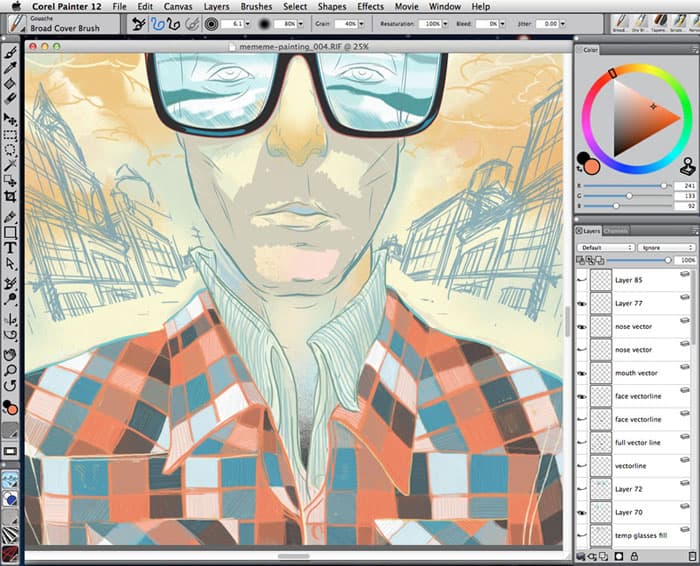The image size is (700, 566).
Task: Open the File menu
Action: point(119,6)
